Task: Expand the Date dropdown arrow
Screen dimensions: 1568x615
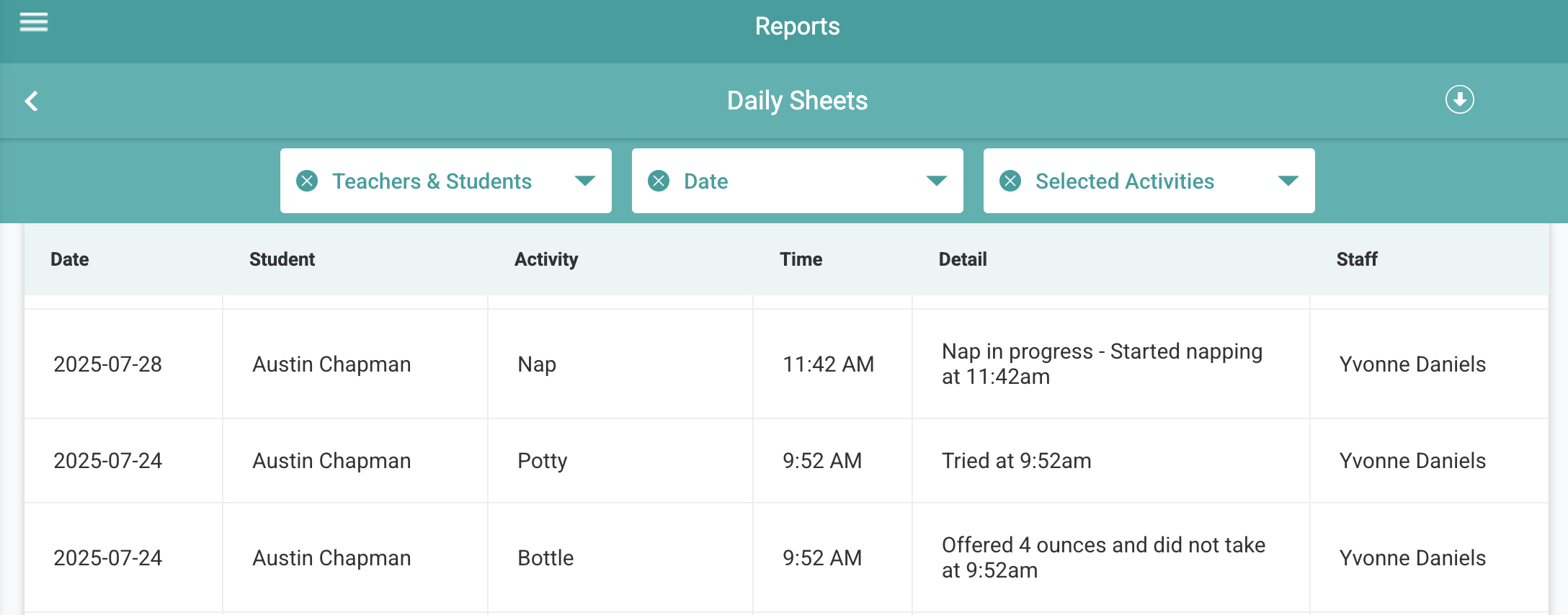Action: click(x=936, y=181)
